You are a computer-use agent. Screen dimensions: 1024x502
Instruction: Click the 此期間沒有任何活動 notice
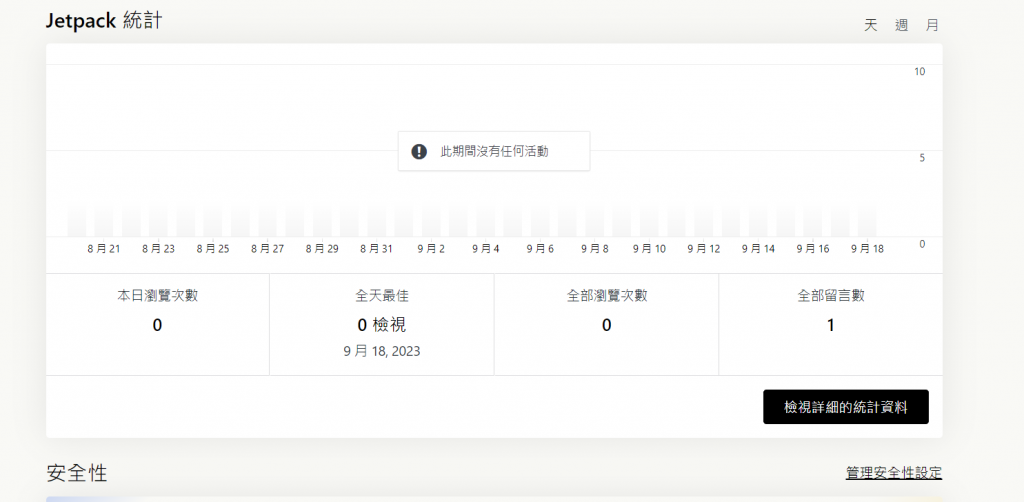(x=494, y=151)
